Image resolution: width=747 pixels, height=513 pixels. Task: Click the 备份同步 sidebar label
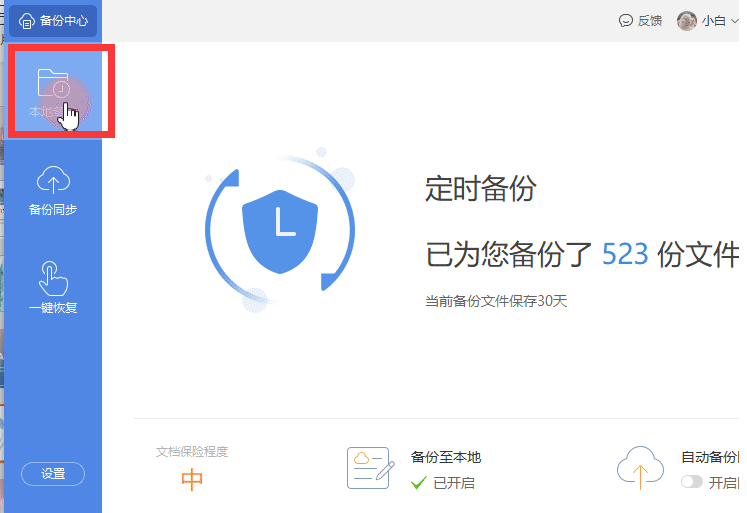click(52, 210)
